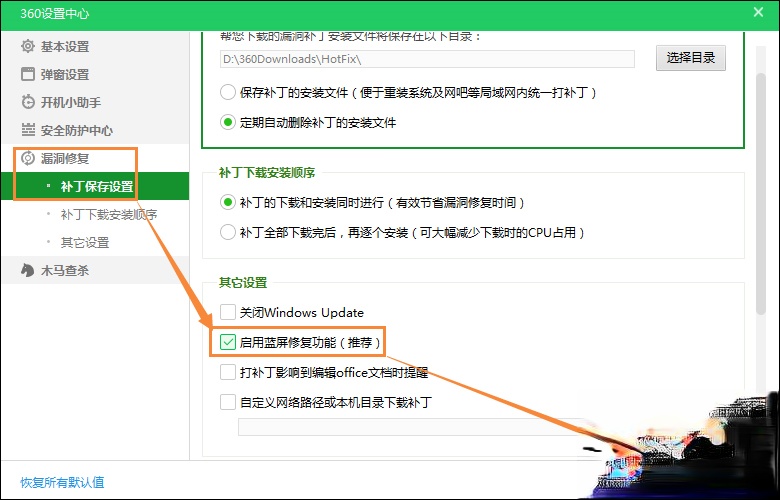Open the 基本设置 section
780x500 pixels.
point(95,46)
